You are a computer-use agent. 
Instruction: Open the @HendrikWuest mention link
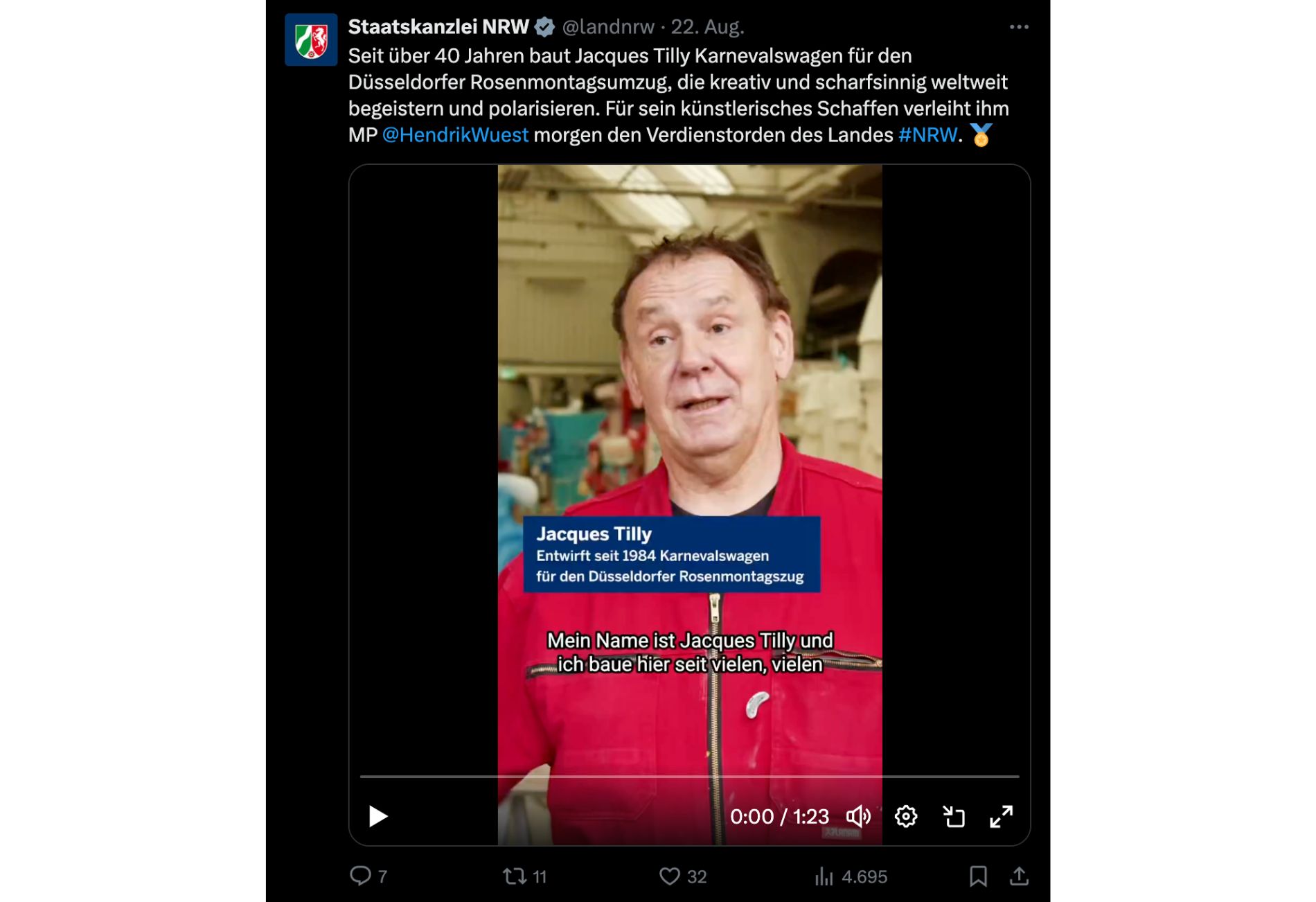pyautogui.click(x=455, y=134)
